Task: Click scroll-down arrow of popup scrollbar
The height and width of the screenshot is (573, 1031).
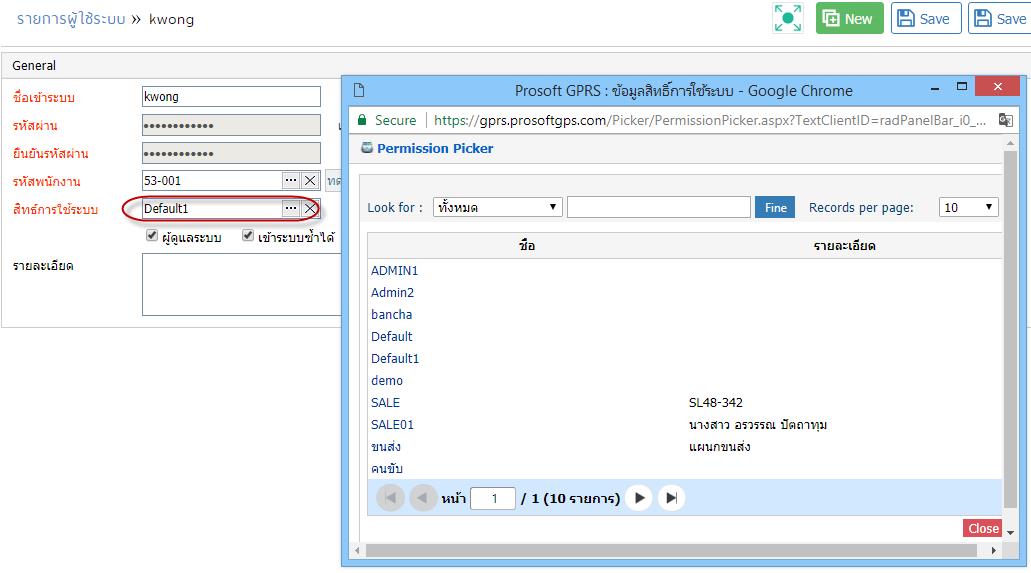Action: (x=1011, y=533)
